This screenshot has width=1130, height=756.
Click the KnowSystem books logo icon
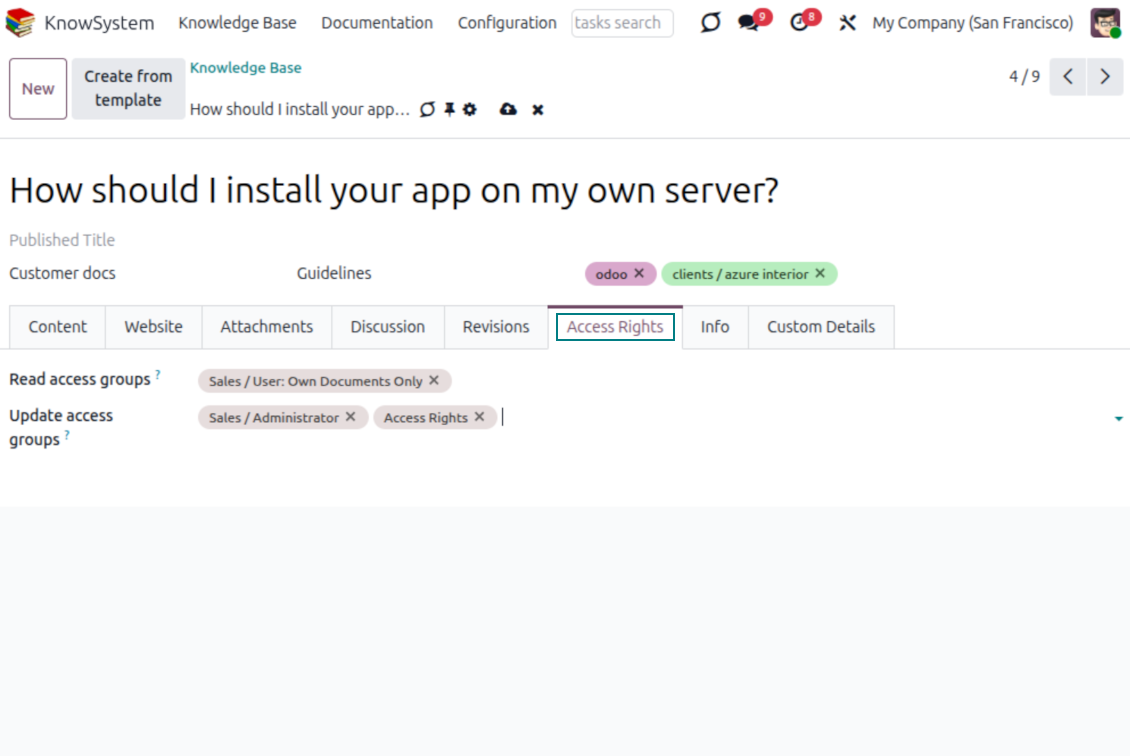[x=20, y=23]
